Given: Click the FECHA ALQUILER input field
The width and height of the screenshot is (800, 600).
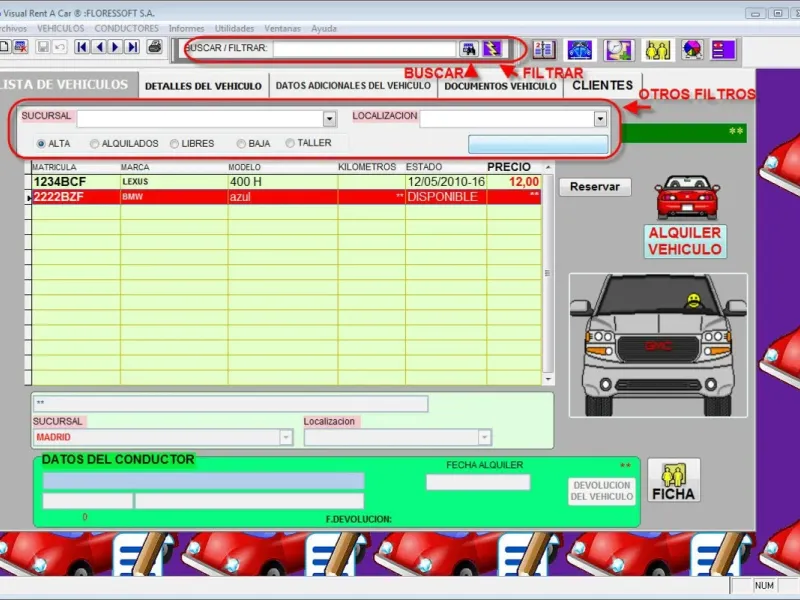Looking at the screenshot, I should [478, 482].
